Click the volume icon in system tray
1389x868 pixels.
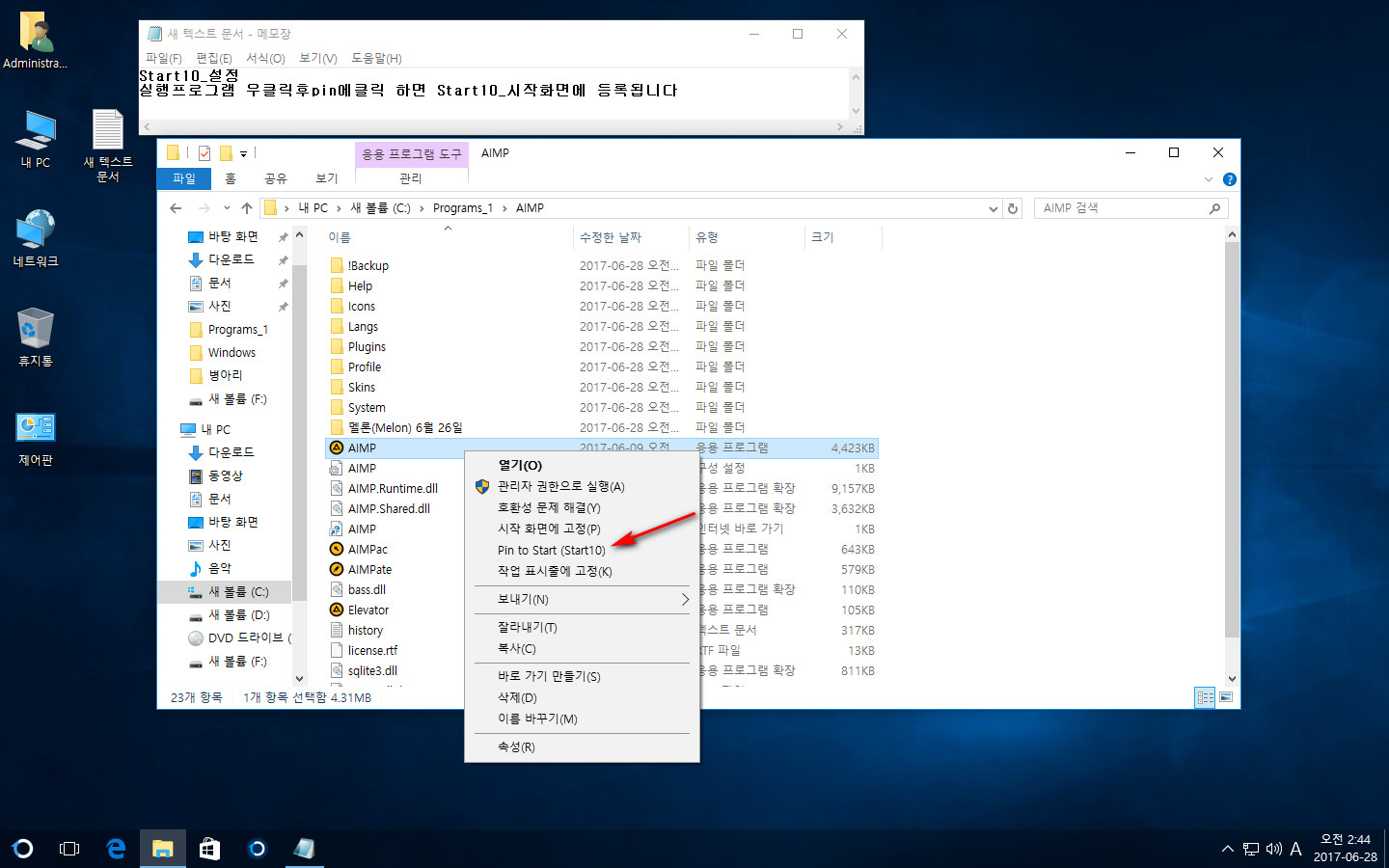click(x=1274, y=849)
